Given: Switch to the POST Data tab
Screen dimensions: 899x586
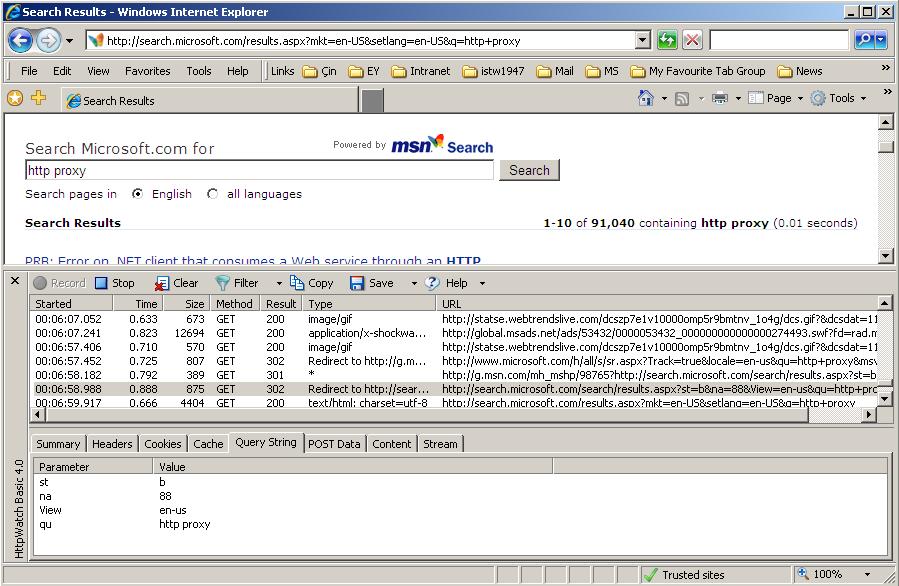Looking at the screenshot, I should (x=334, y=444).
